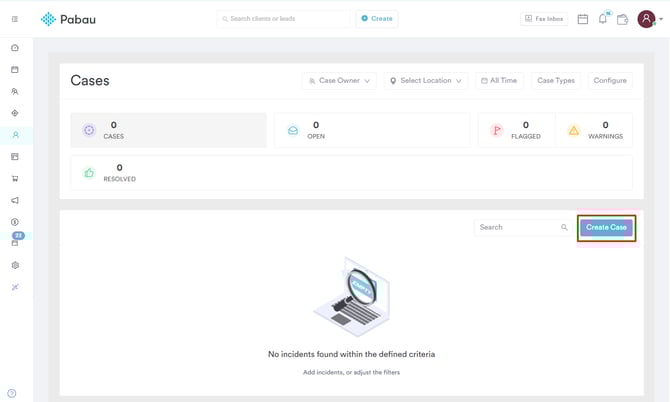Open the Fax Inbox button
This screenshot has width=670, height=402.
point(544,19)
